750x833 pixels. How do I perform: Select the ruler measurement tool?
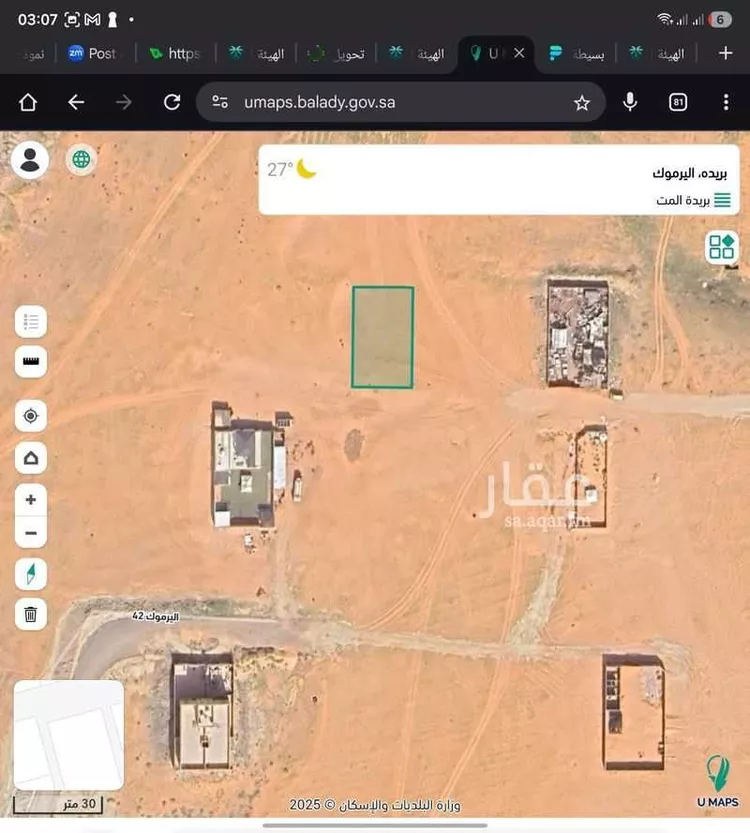point(30,361)
